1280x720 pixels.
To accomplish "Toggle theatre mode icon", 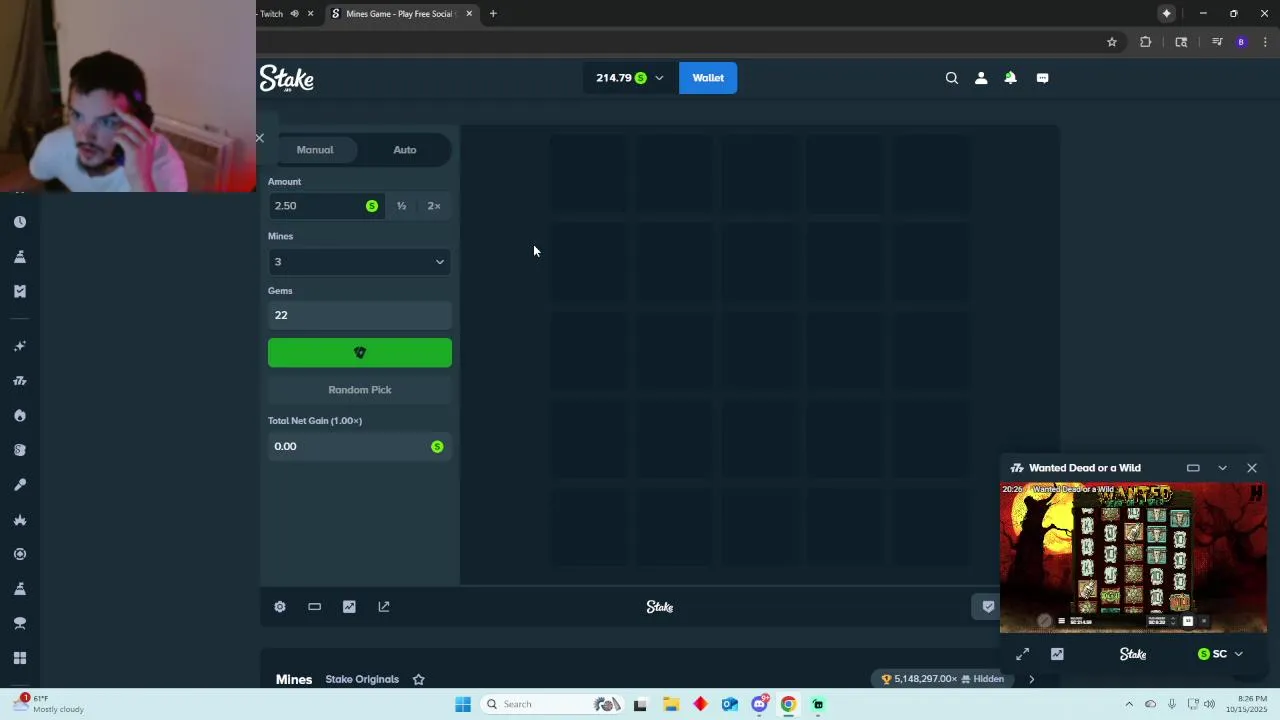I will pyautogui.click(x=314, y=607).
